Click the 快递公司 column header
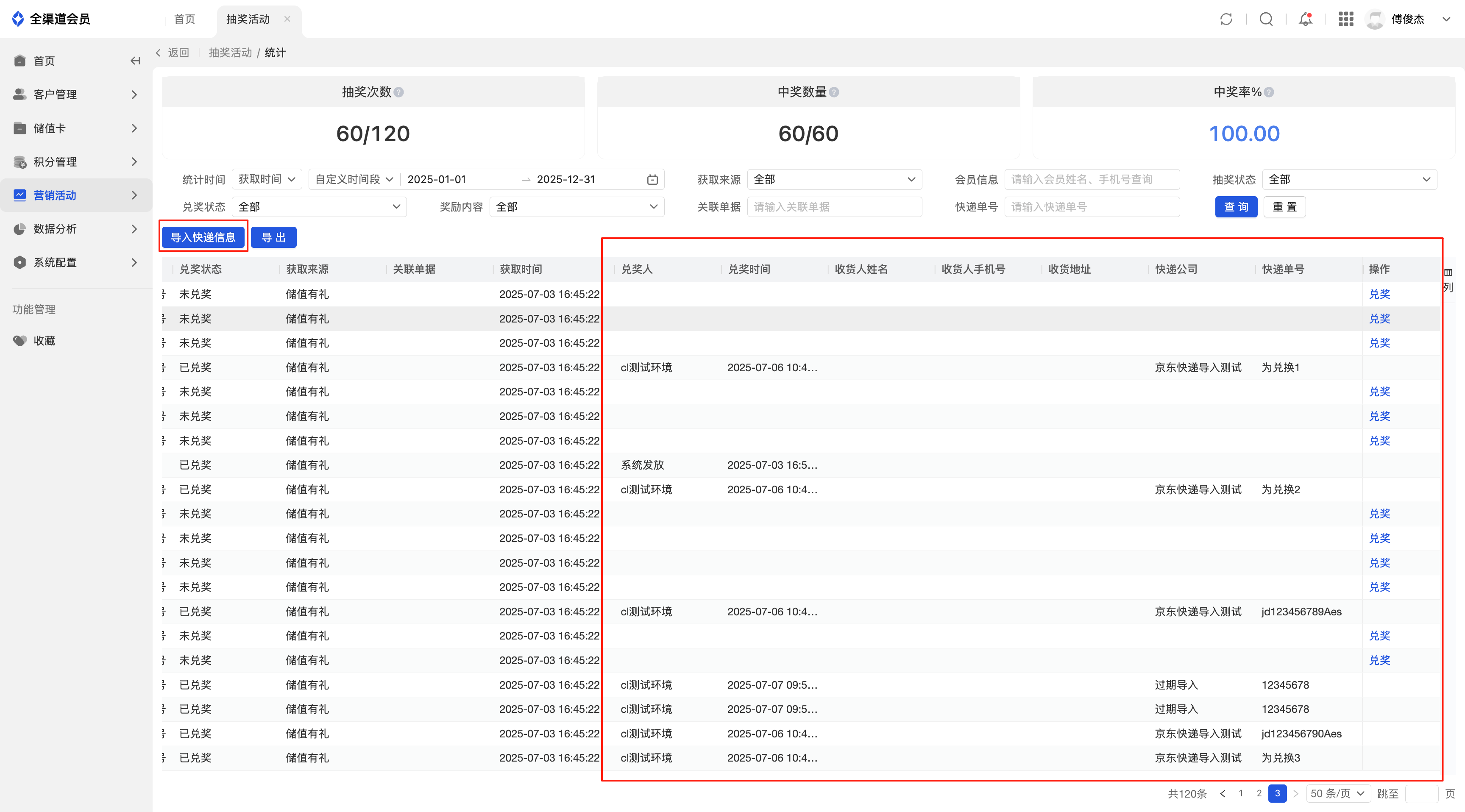The width and height of the screenshot is (1465, 812). (x=1176, y=270)
